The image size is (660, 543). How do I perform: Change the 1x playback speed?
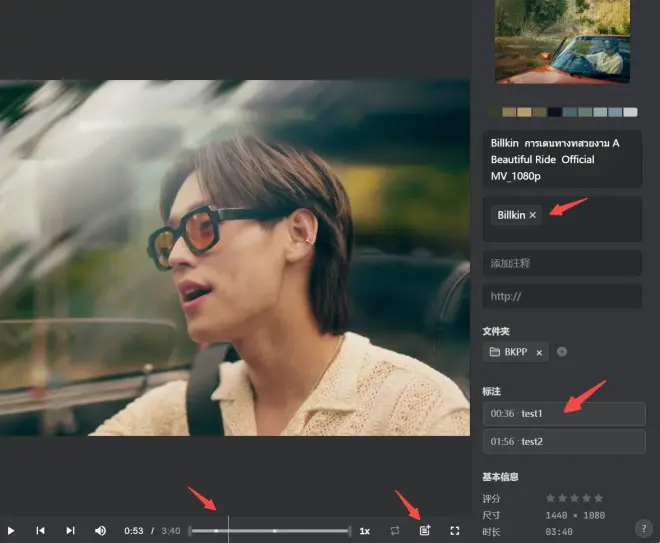point(365,531)
